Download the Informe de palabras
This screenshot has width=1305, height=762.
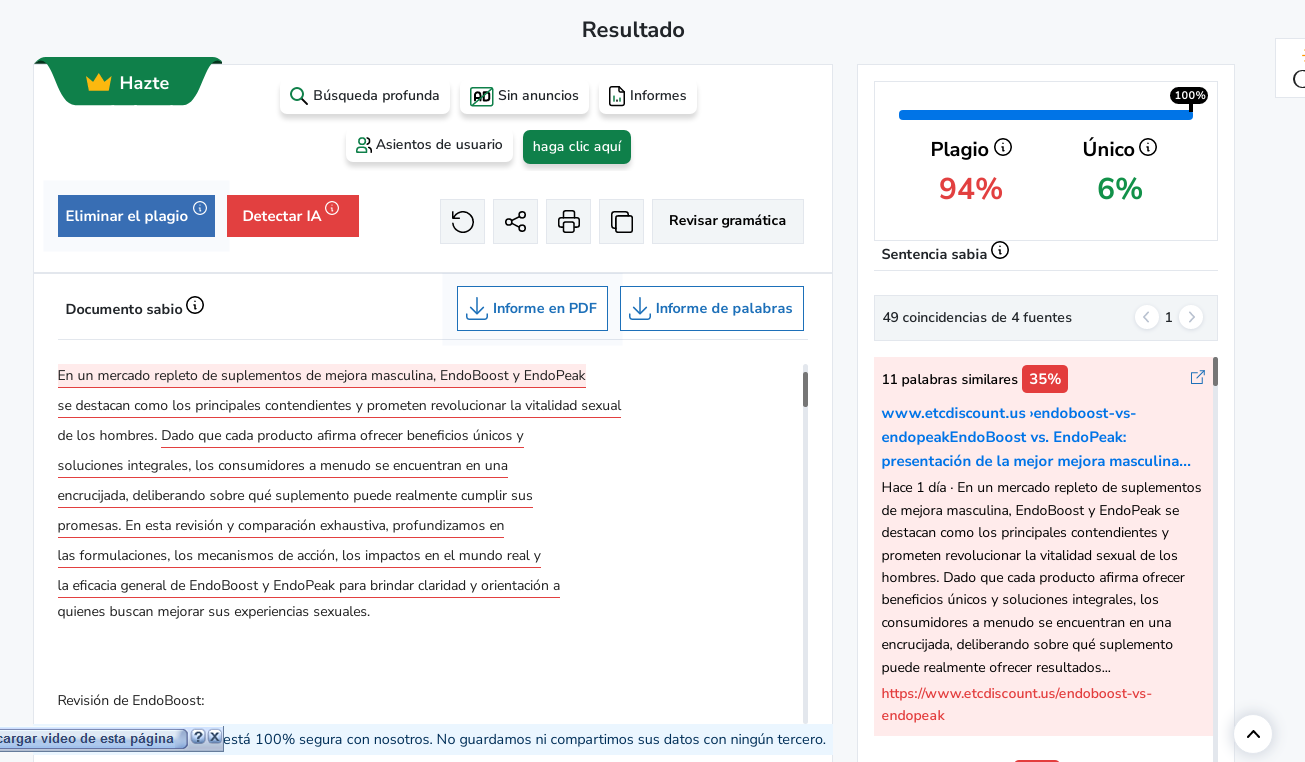712,308
